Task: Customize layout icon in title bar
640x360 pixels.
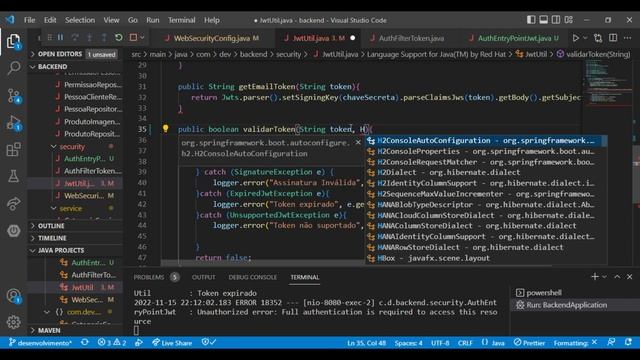Action: pyautogui.click(x=569, y=20)
